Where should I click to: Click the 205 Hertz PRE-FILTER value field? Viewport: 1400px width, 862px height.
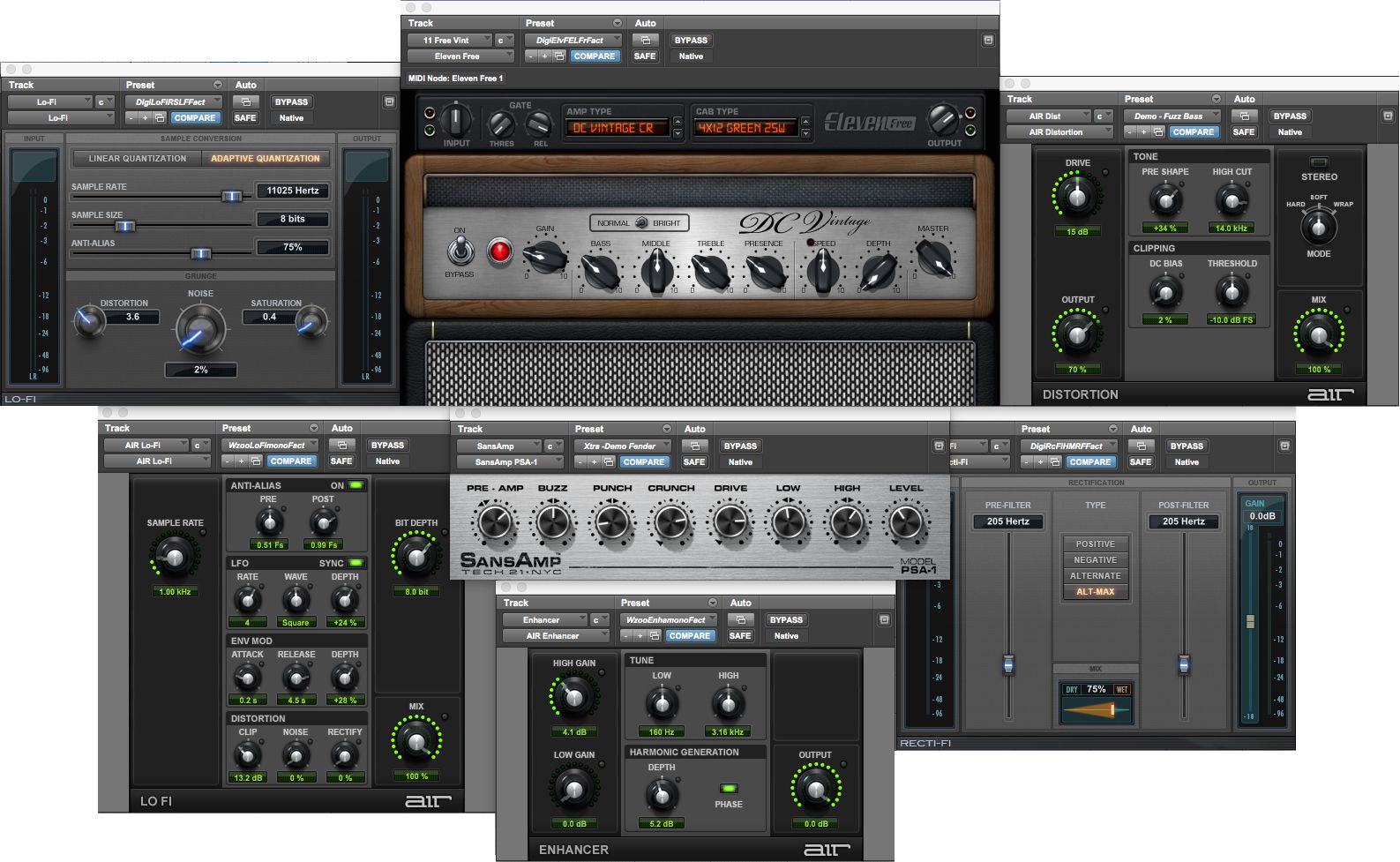pyautogui.click(x=1008, y=522)
